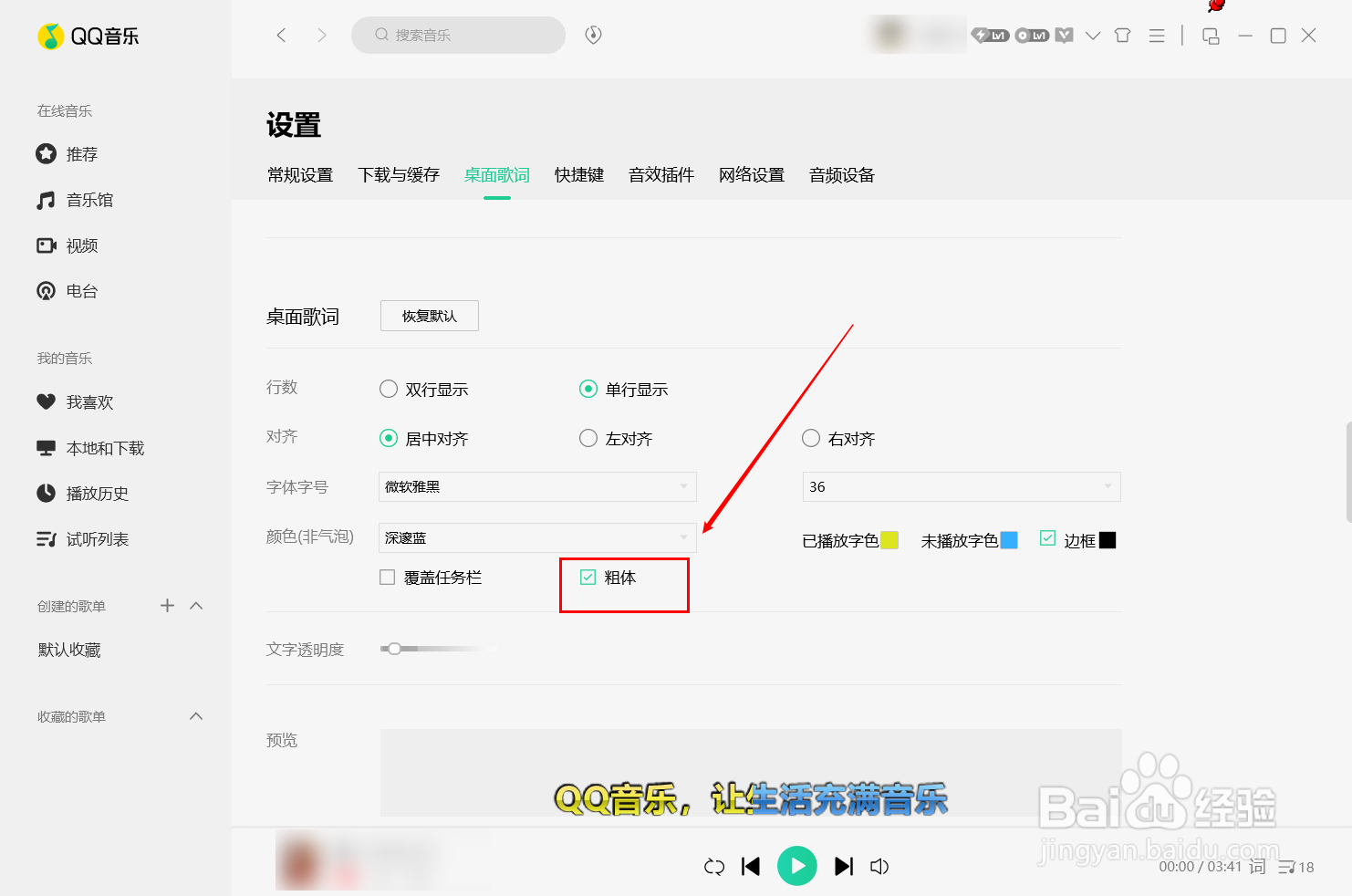Expand account dropdown chevron in title bar
Viewport: 1352px width, 896px height.
pyautogui.click(x=1093, y=36)
